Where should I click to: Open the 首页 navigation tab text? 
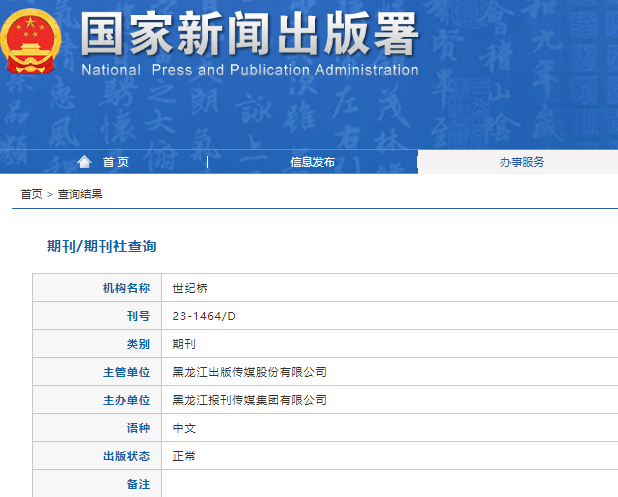click(115, 162)
